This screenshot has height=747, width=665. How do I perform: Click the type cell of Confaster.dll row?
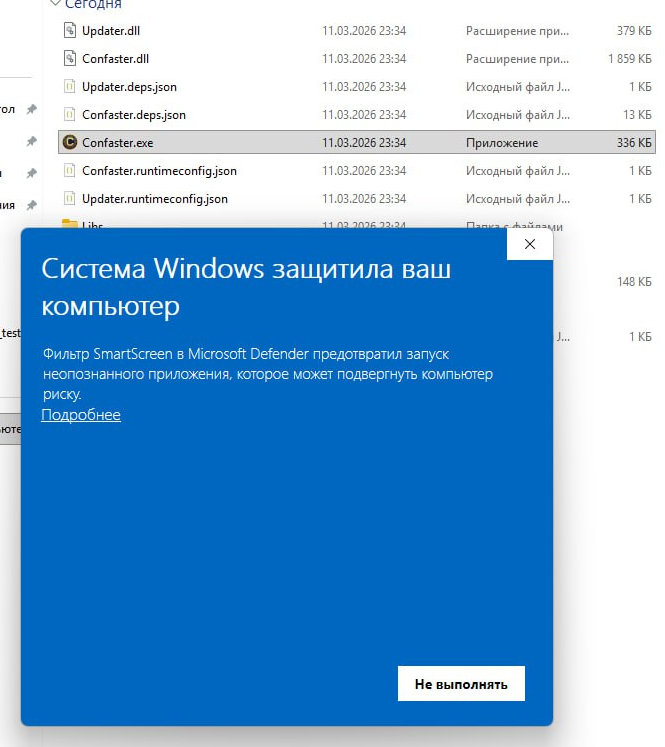tap(517, 59)
